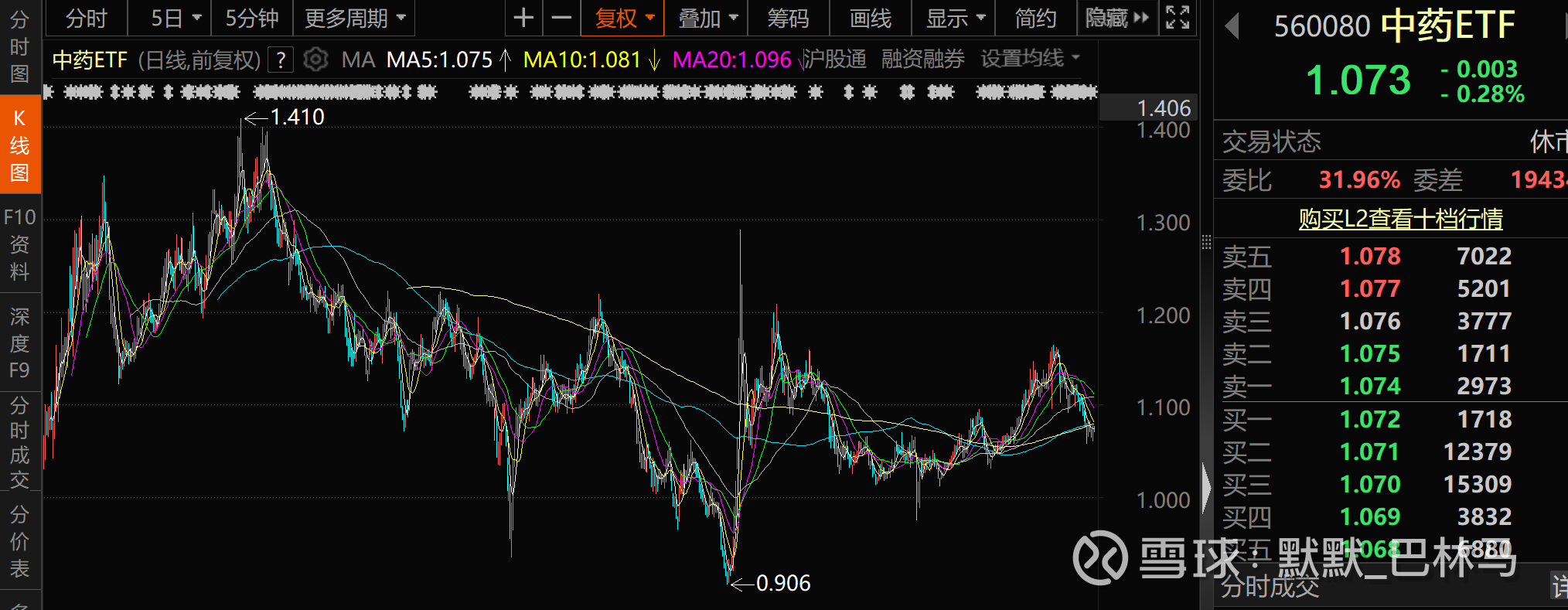This screenshot has height=610, width=1568.
Task: Collapse the right quote panel arrow
Action: pyautogui.click(x=1206, y=487)
